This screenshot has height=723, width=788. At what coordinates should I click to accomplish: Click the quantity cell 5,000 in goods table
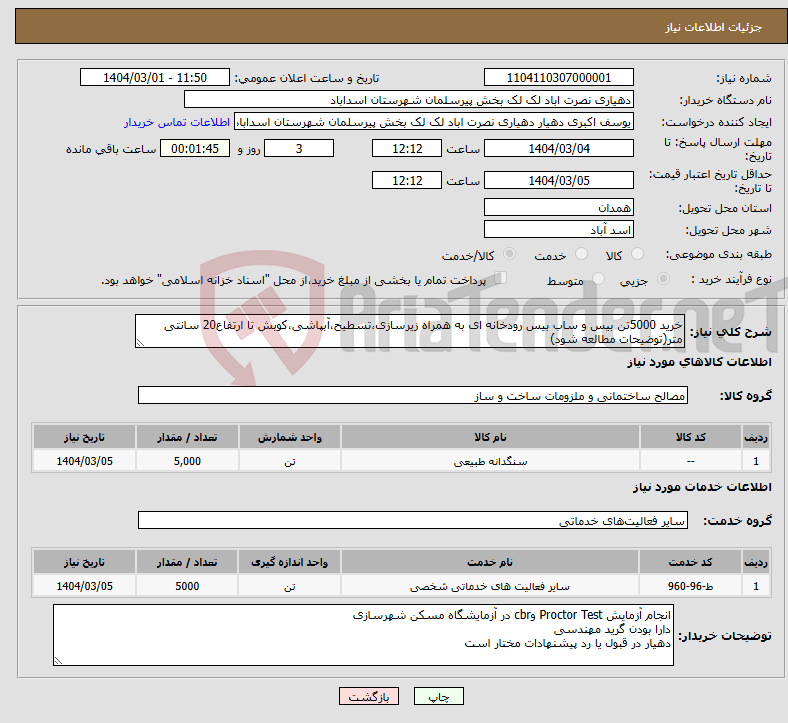coord(187,461)
